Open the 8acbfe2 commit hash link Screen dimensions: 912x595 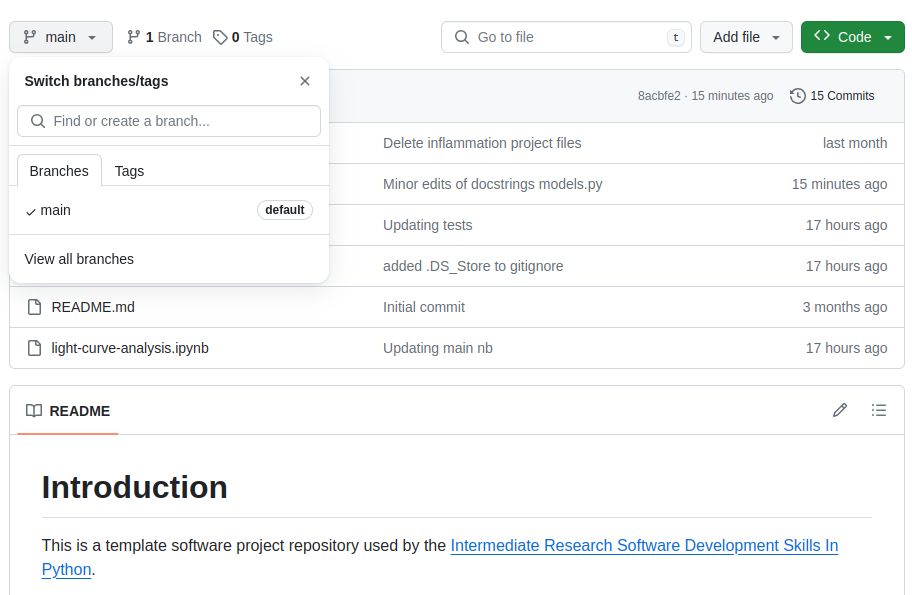[x=659, y=96]
